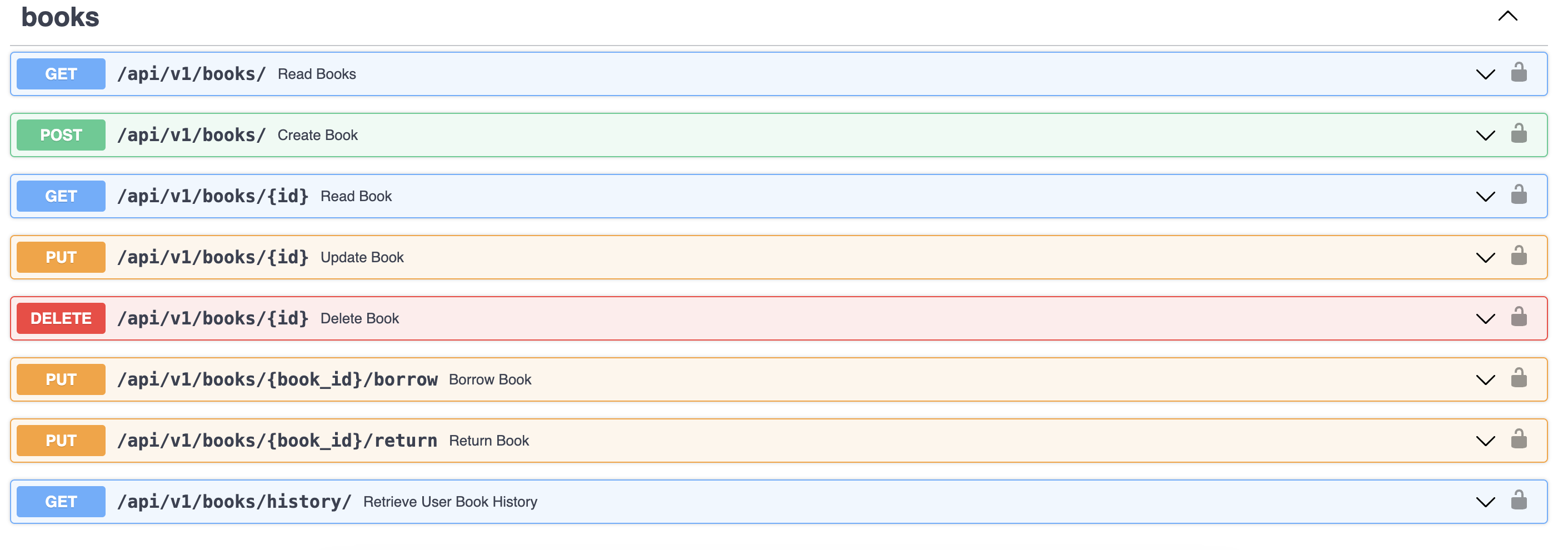Click PUT button for Return Book
Screen dimensions: 1568x550
point(61,441)
